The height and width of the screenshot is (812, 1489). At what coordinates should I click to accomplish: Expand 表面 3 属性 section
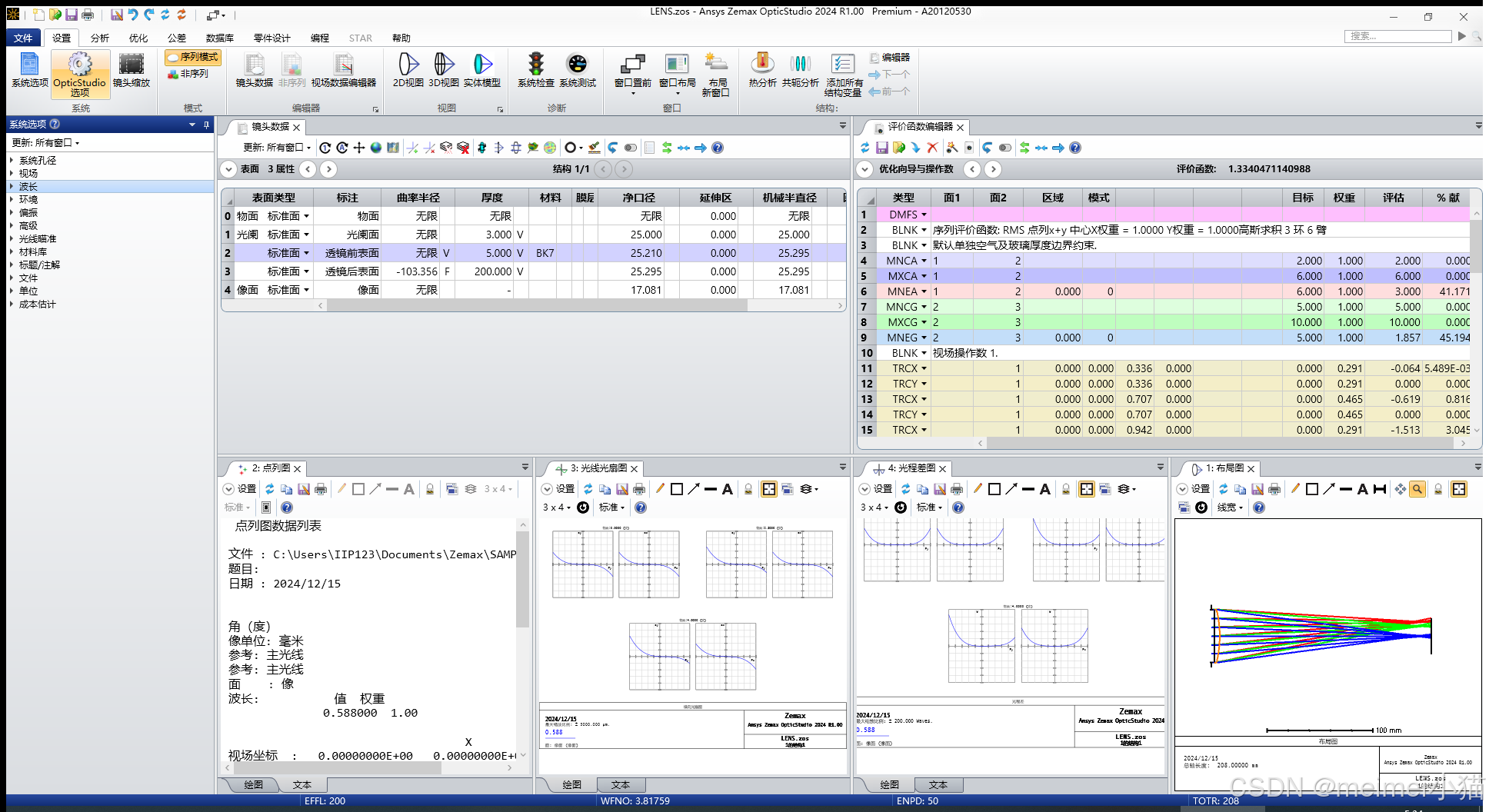coord(229,169)
